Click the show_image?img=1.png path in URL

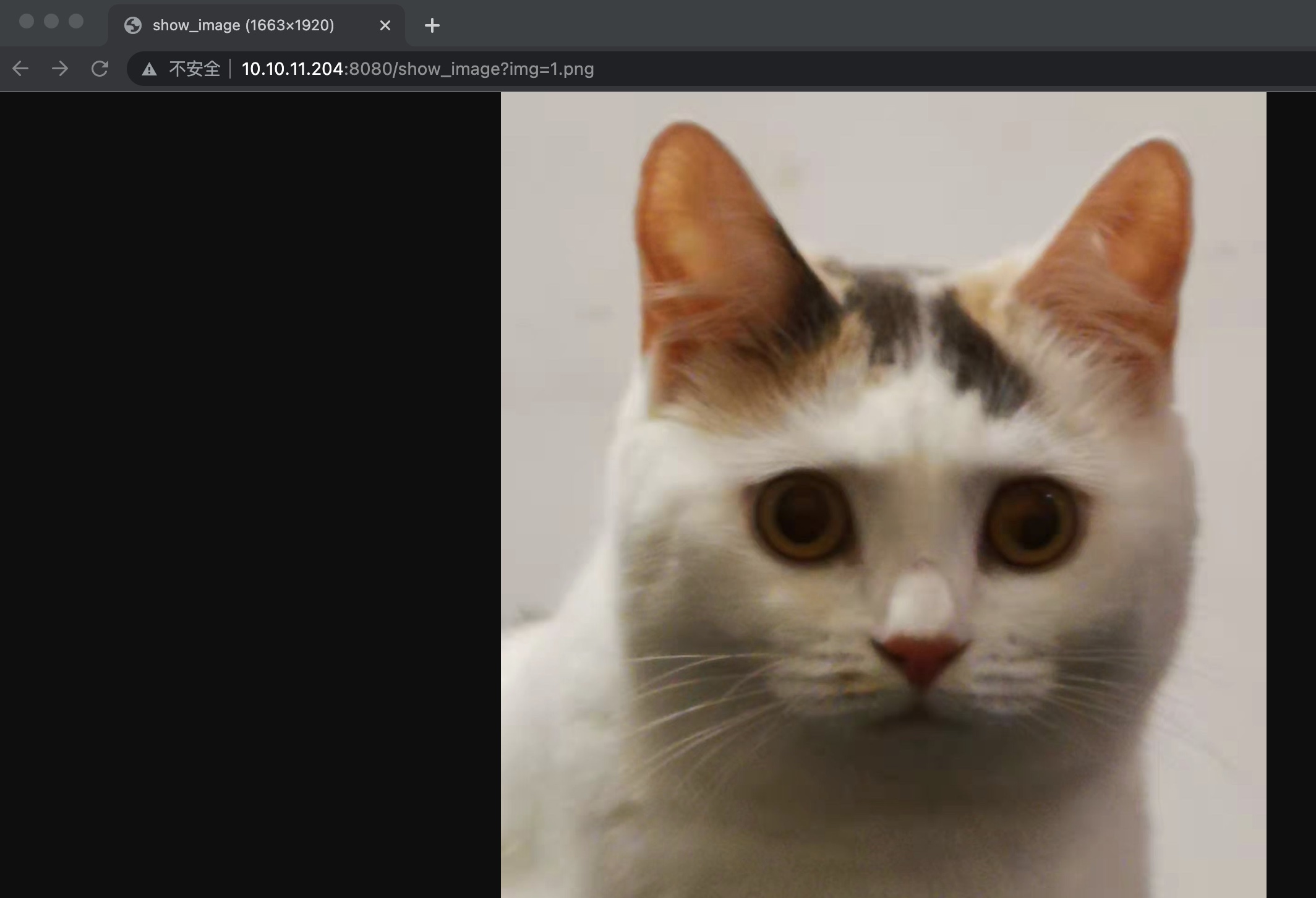pos(495,69)
